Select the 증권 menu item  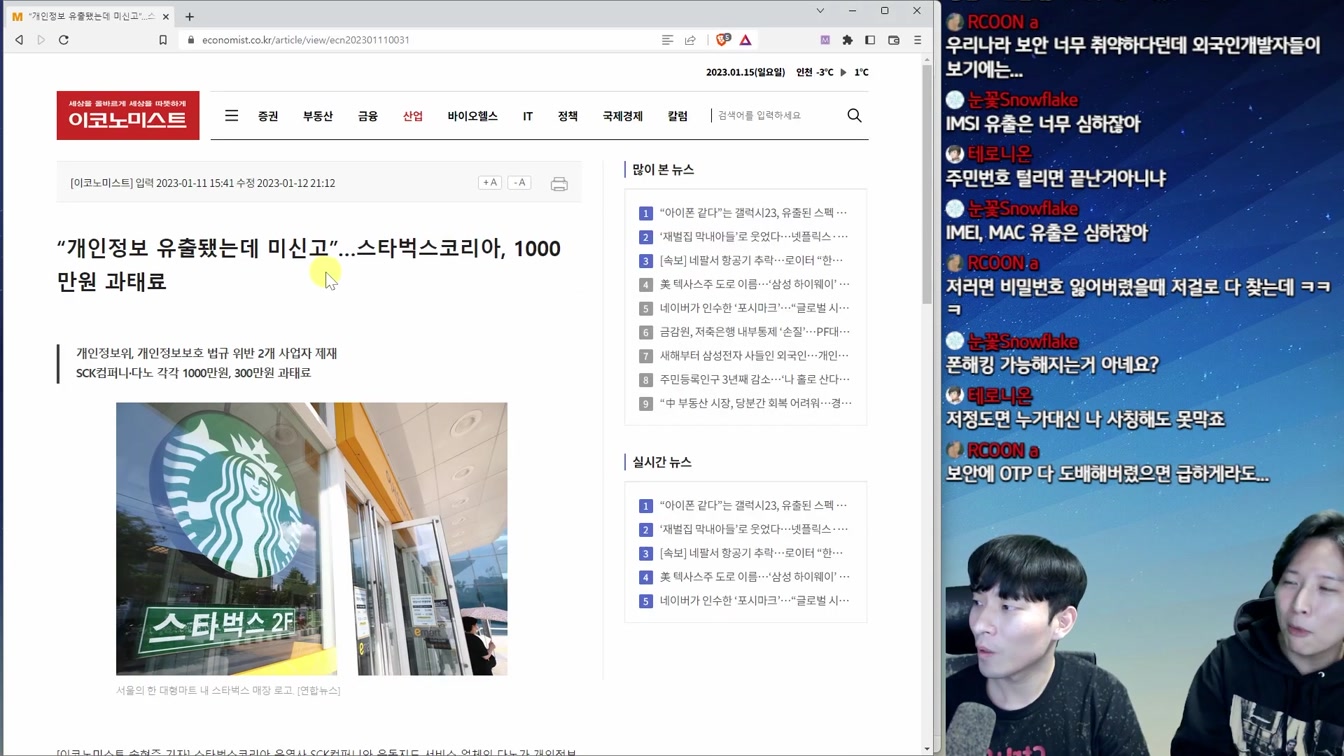pyautogui.click(x=268, y=116)
